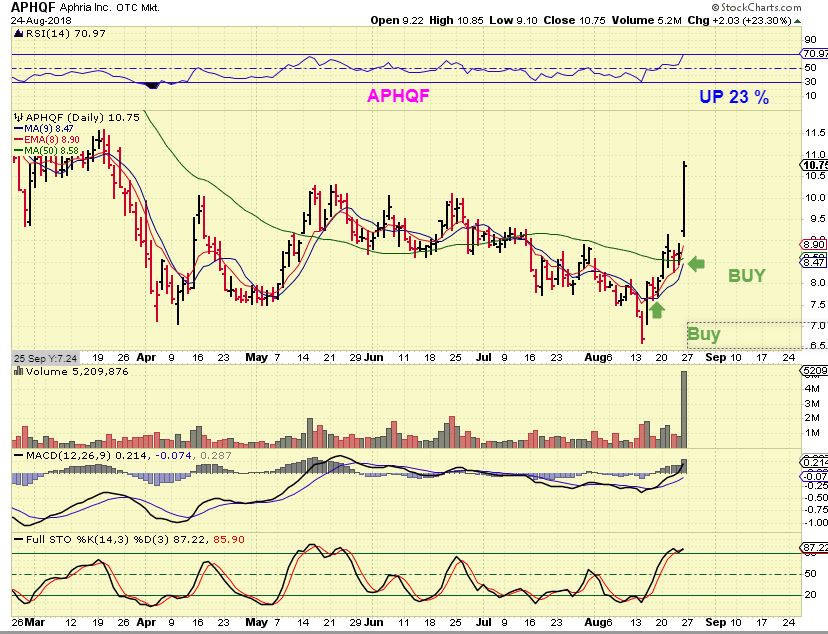
Task: Click the -1.00 MACD axis label
Action: pos(817,523)
